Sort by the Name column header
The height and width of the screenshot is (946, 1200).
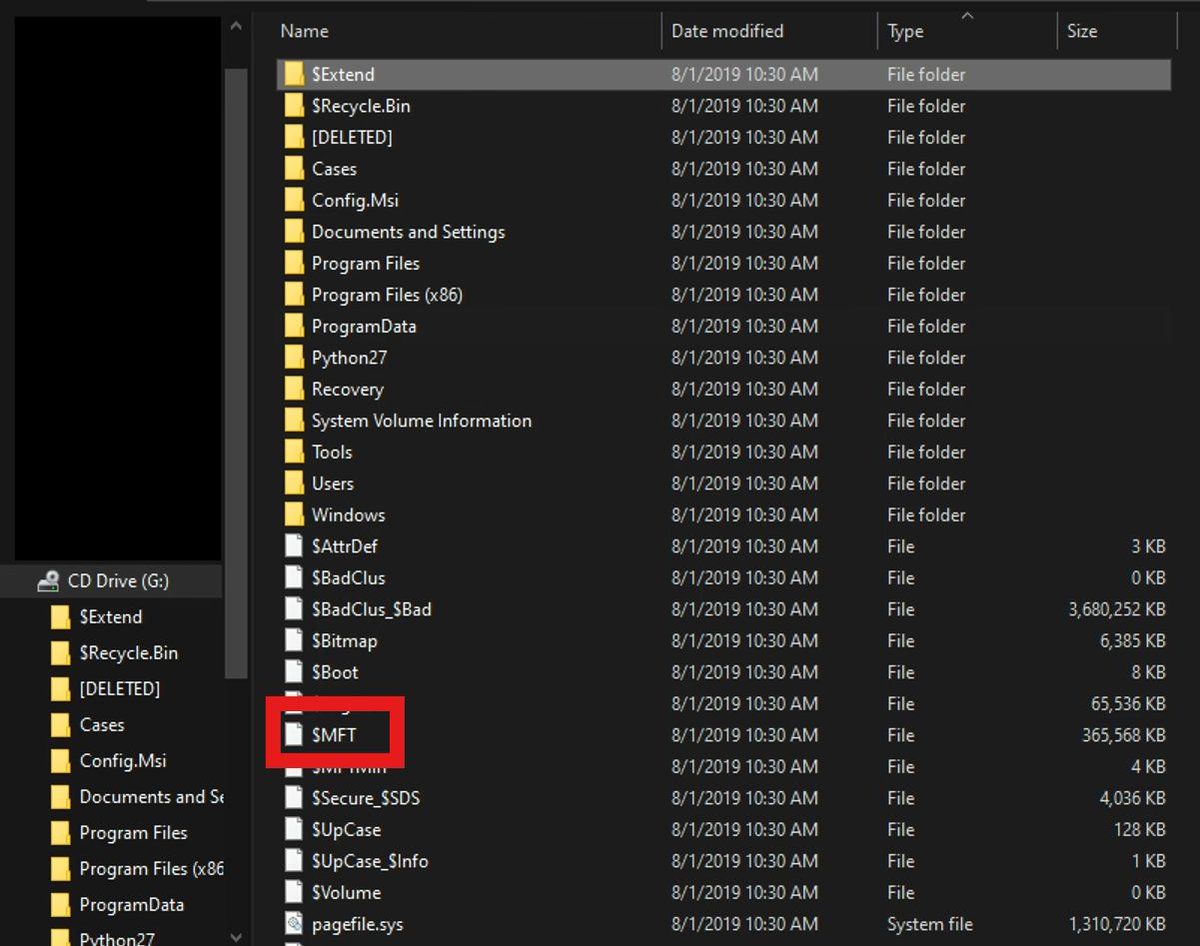305,31
